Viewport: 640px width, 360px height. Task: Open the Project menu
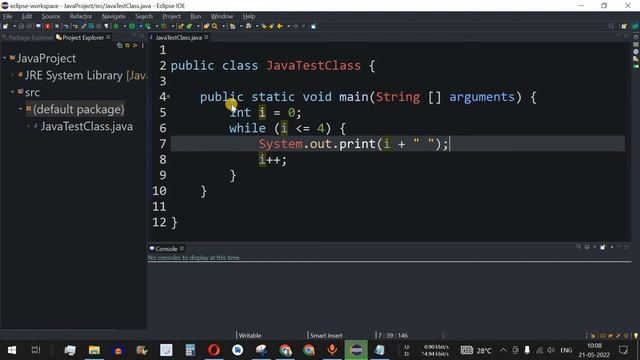coord(171,16)
